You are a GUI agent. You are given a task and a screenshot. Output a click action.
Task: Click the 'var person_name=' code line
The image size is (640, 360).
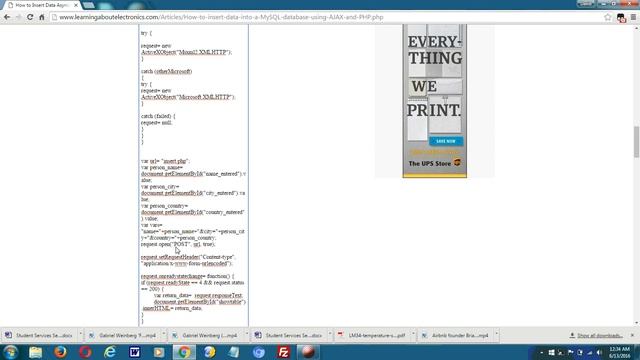pos(162,167)
